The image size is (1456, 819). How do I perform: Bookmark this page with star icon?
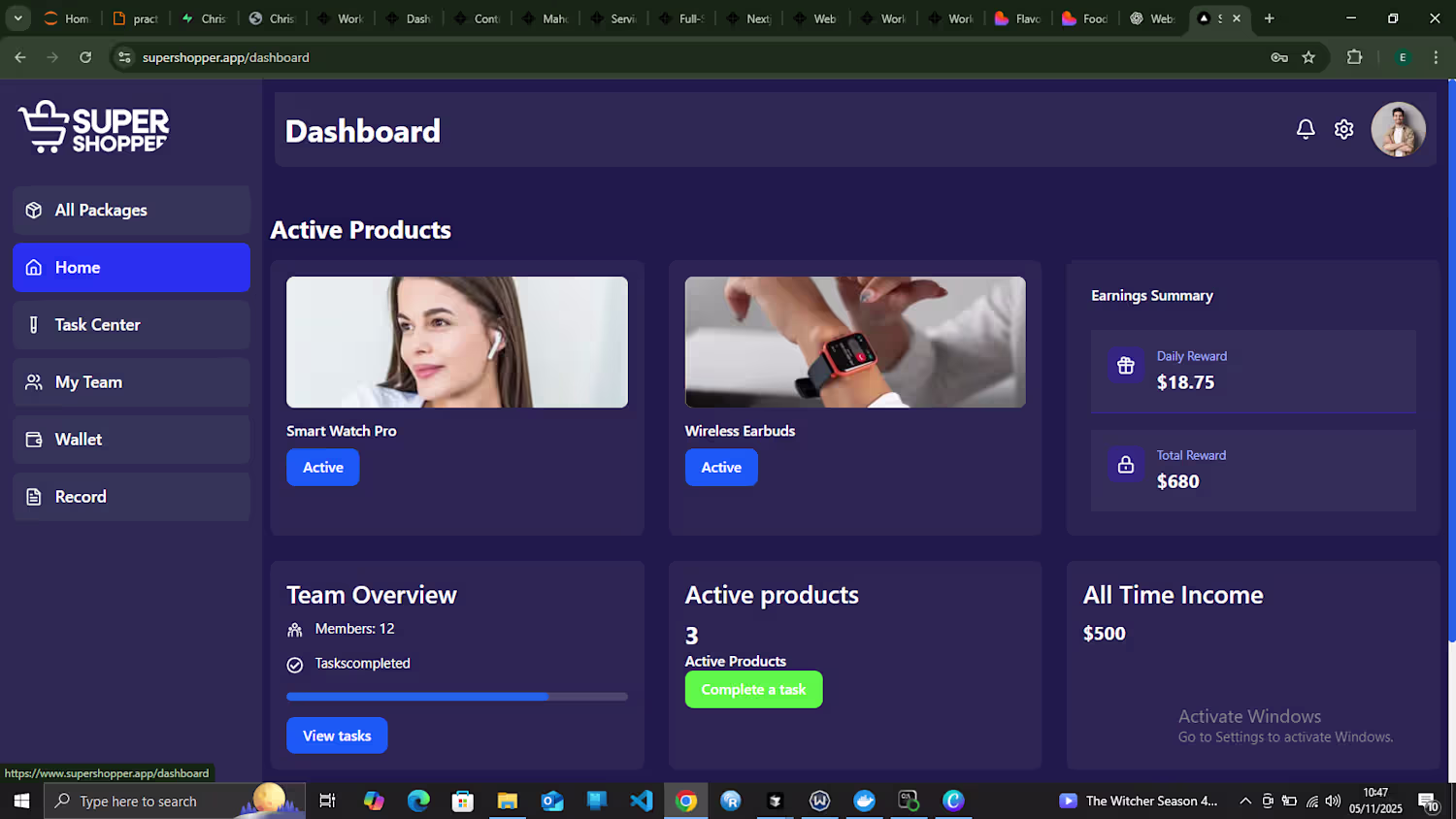pyautogui.click(x=1308, y=57)
